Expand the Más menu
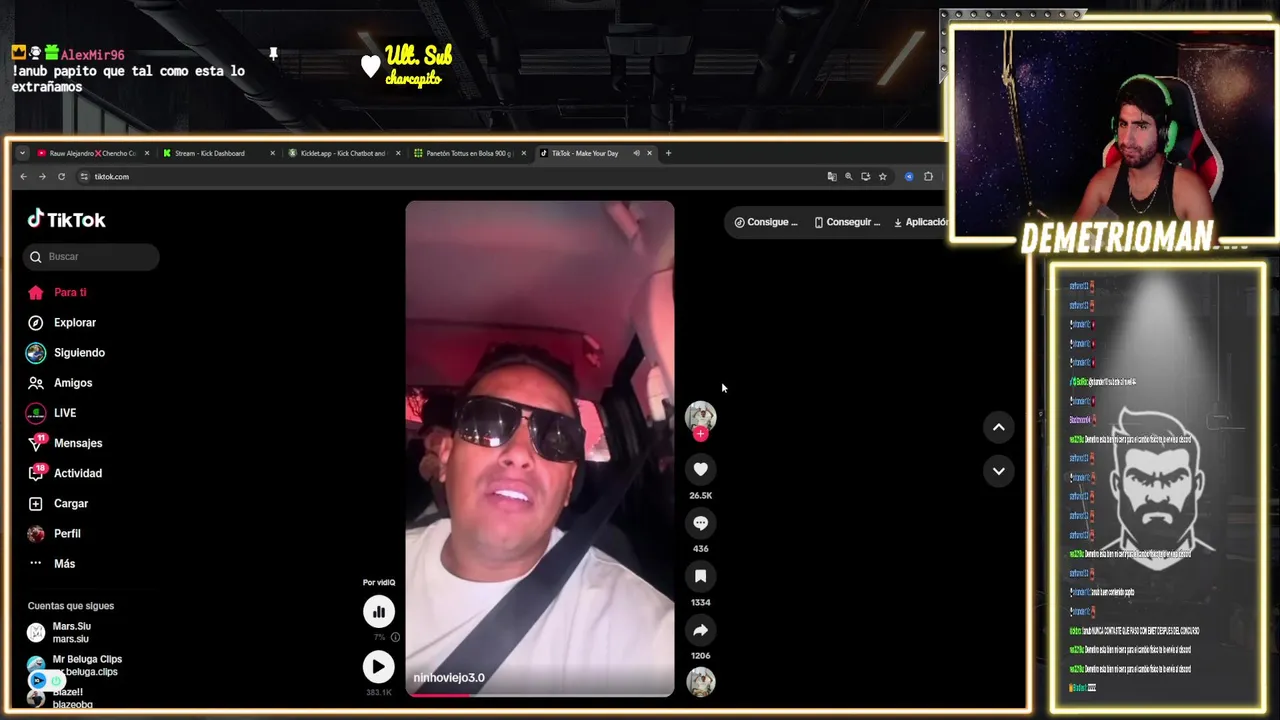 (64, 563)
